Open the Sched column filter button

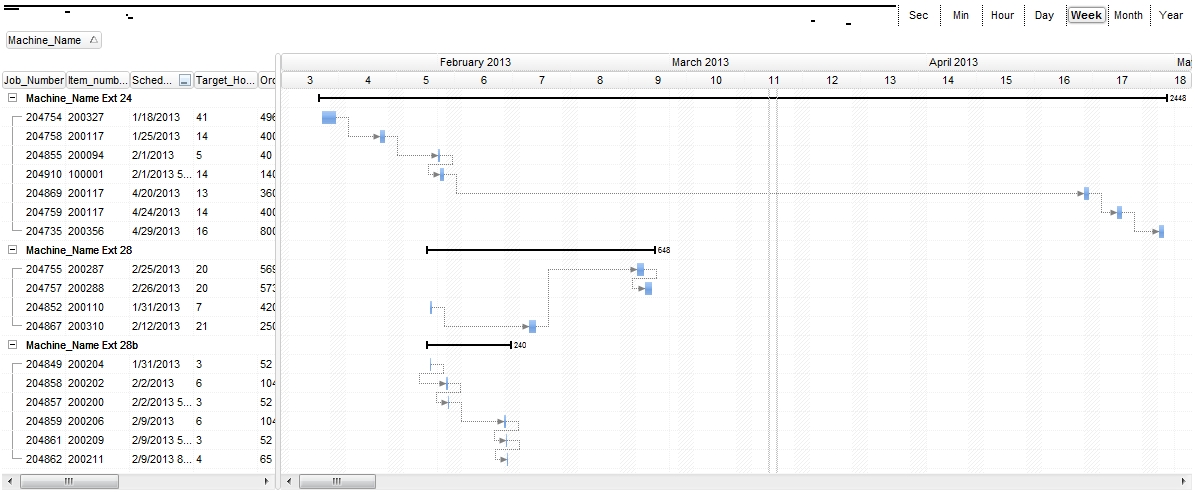coord(184,80)
